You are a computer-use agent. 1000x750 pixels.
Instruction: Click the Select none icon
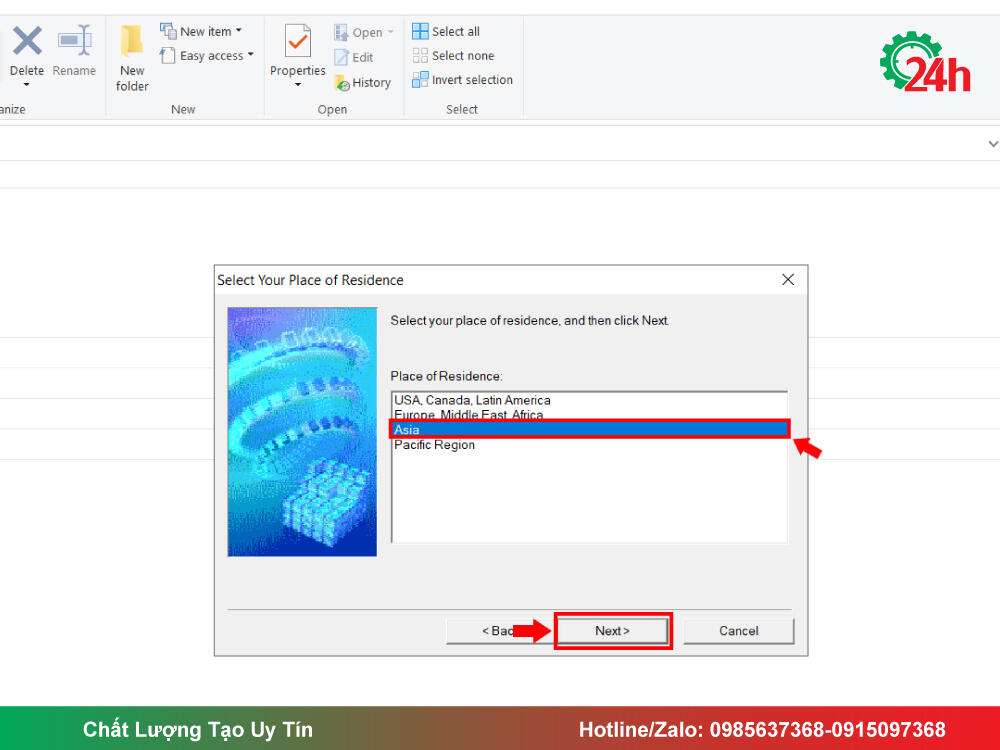[x=420, y=55]
